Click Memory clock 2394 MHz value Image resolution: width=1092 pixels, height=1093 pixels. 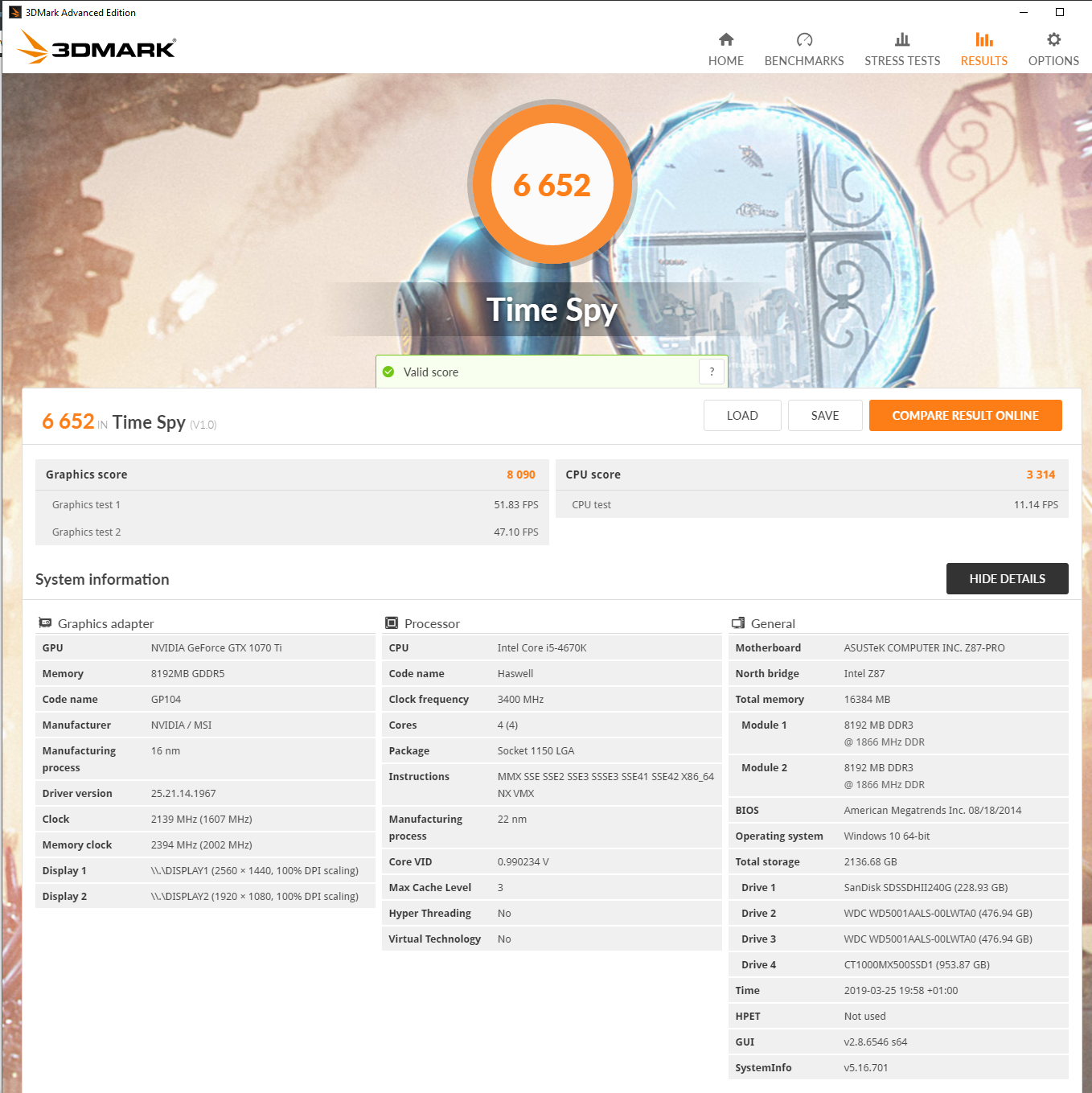click(201, 844)
